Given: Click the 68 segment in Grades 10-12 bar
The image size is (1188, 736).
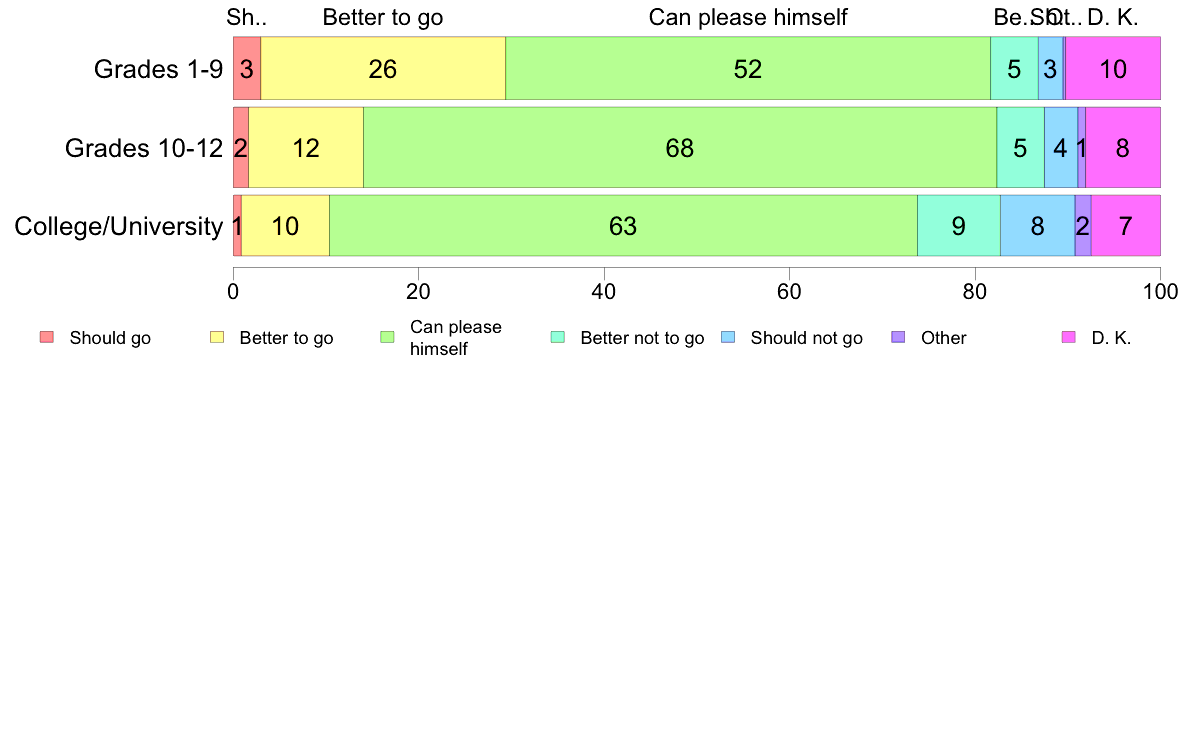Looking at the screenshot, I should coord(680,147).
